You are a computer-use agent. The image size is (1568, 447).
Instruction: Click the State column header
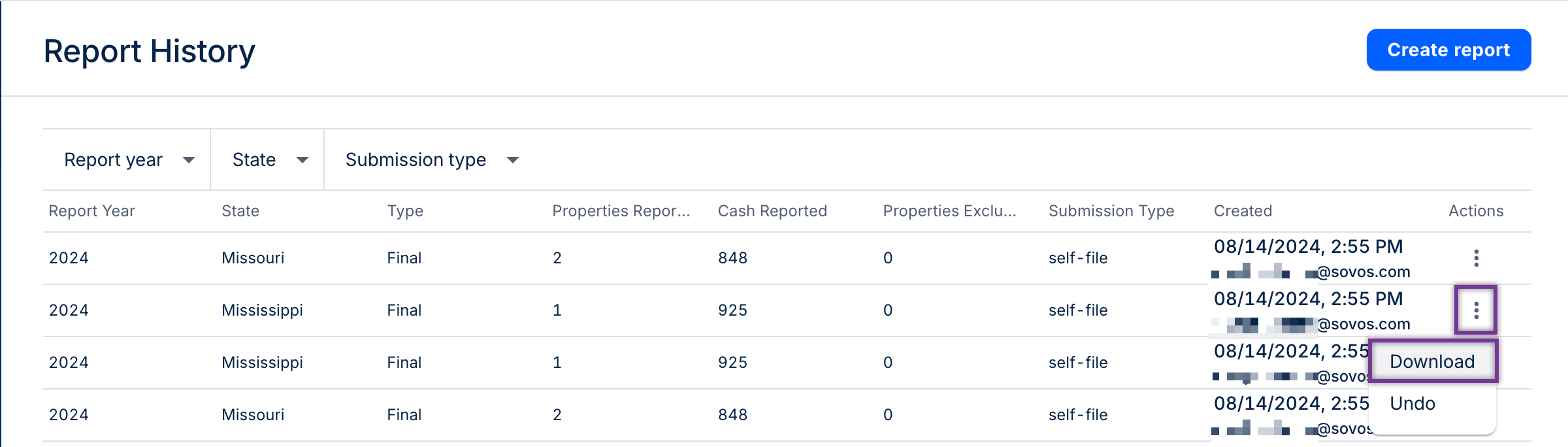pyautogui.click(x=240, y=211)
